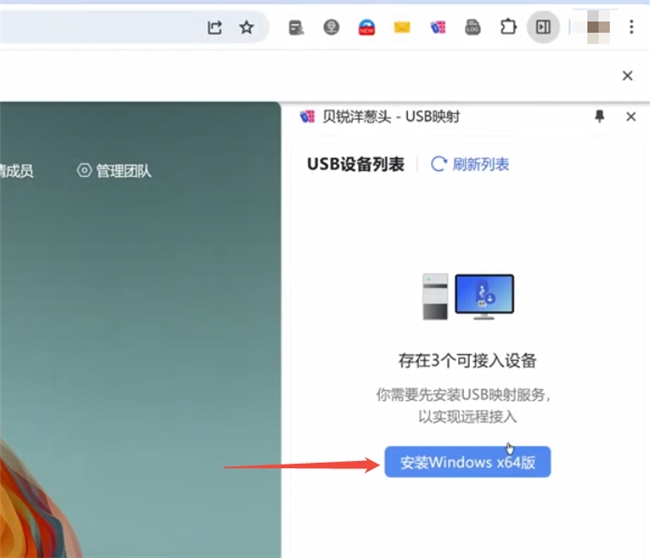Viewport: 650px width, 558px height.
Task: Open the first gray document extension icon
Action: coord(296,28)
